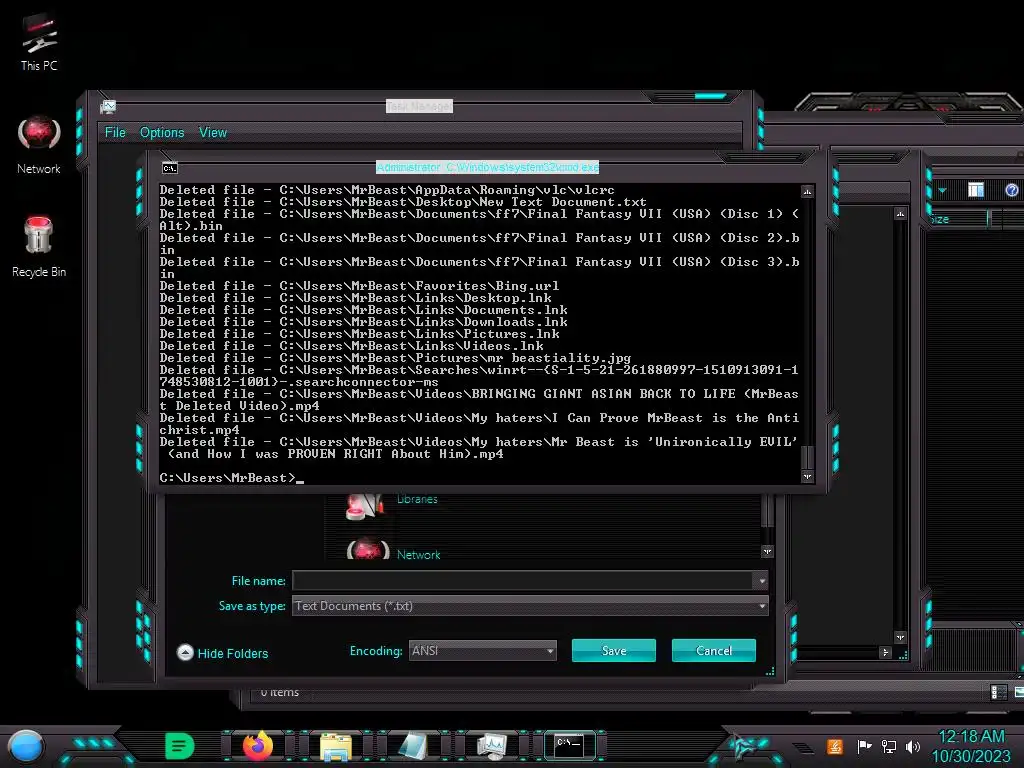Select Libraries icon in the save dialog
Image resolution: width=1024 pixels, height=768 pixels.
(364, 506)
